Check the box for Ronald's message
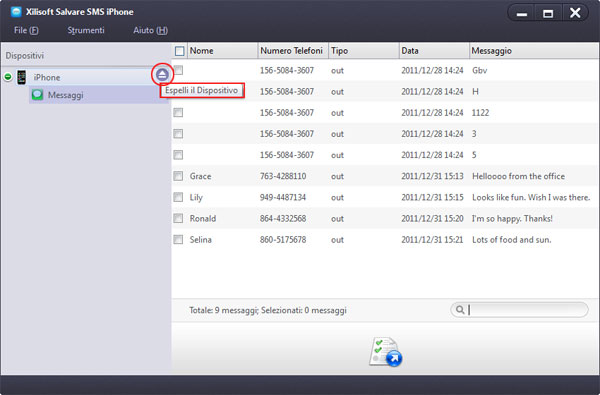Screen dimensions: 600x395 point(178,218)
